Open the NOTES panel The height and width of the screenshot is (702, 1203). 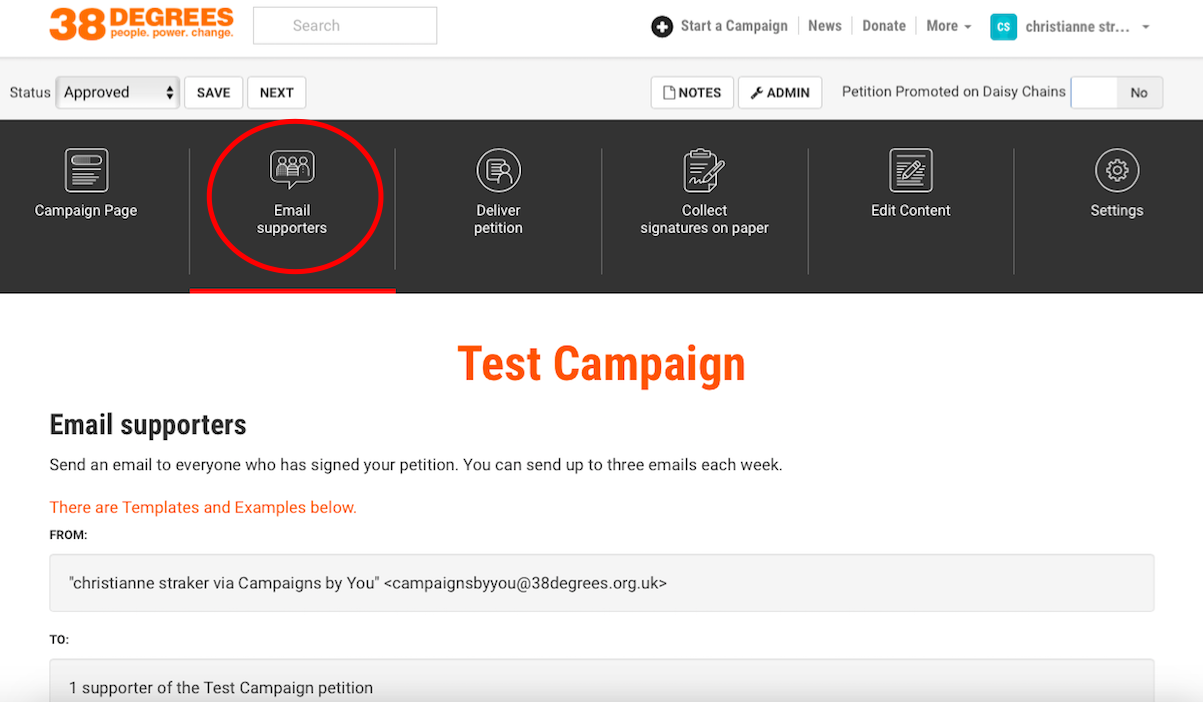[692, 92]
